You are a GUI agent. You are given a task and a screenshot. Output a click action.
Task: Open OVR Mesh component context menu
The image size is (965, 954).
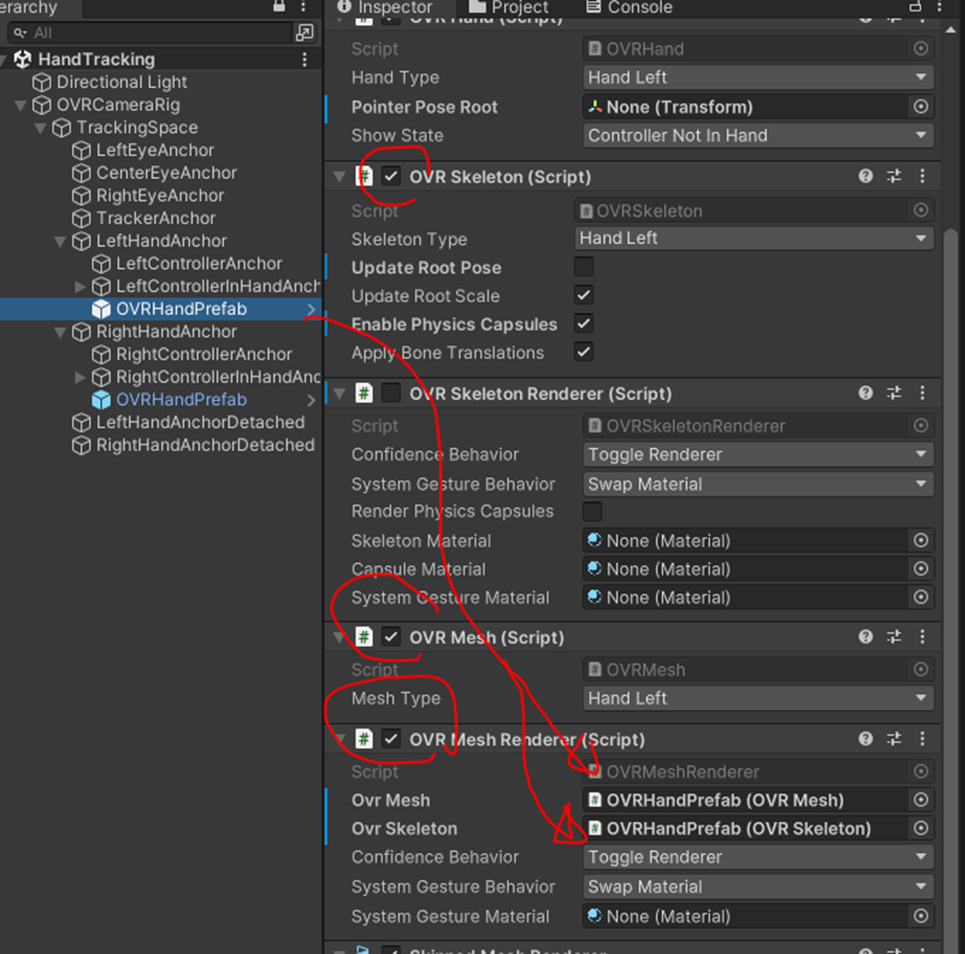922,637
